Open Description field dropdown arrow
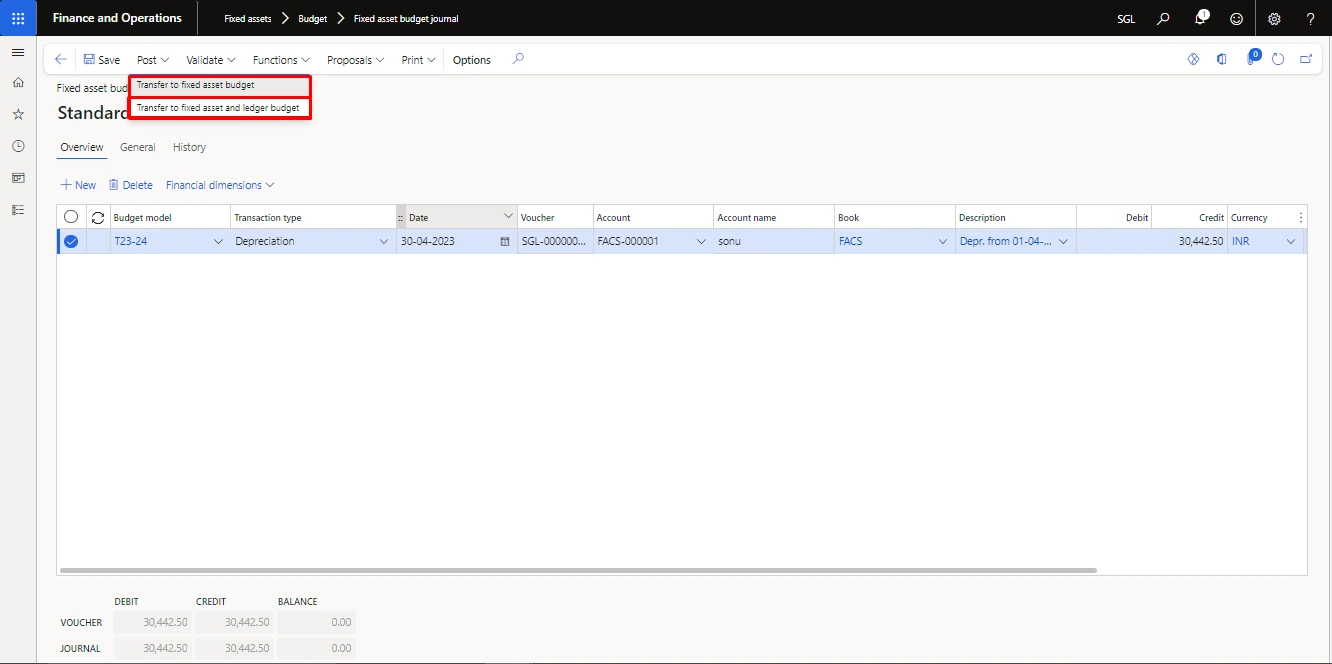 1063,241
